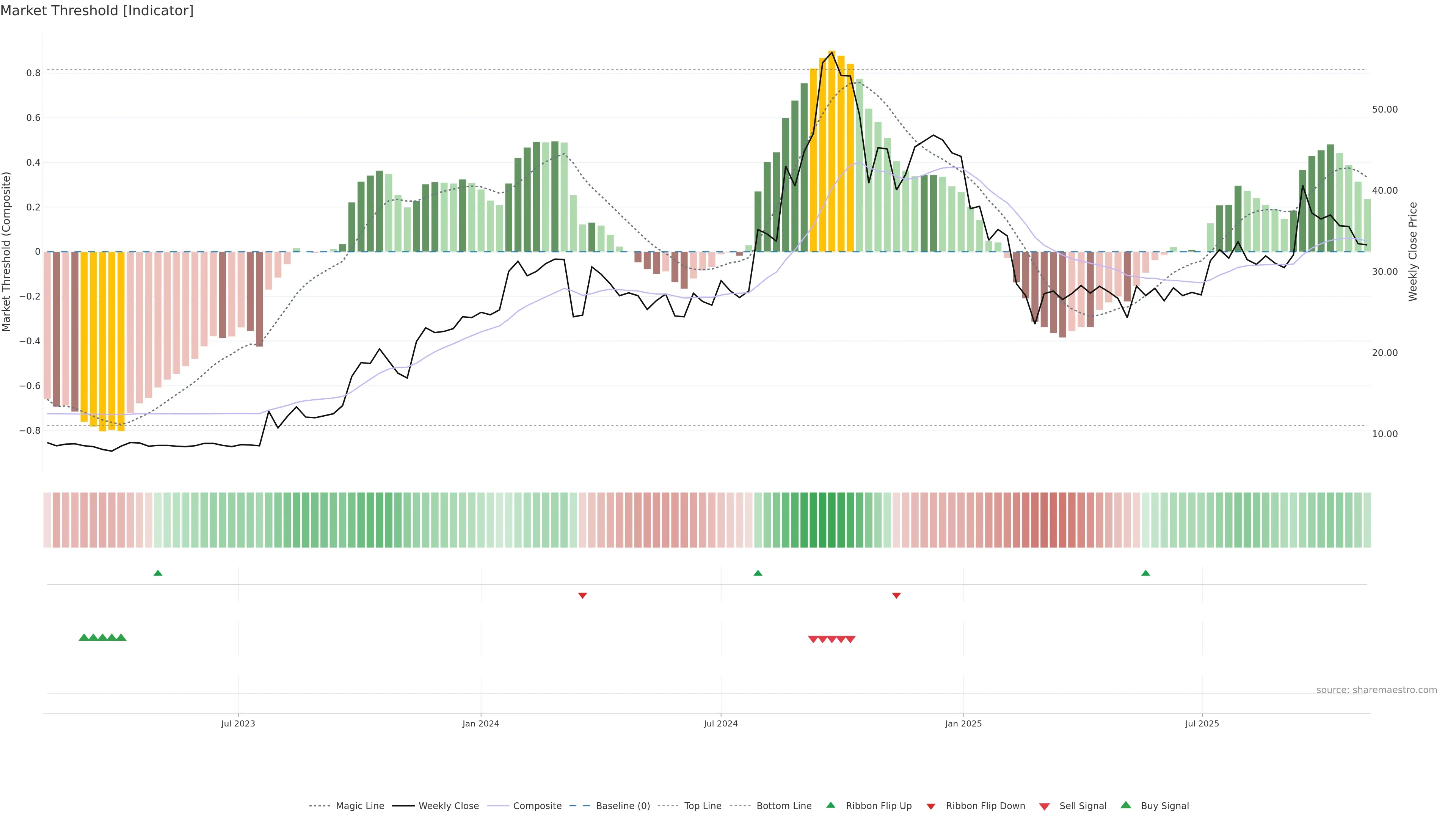Click the ribbon flip up marker after Jul 2024
Viewport: 1456px width, 819px height.
tap(758, 573)
